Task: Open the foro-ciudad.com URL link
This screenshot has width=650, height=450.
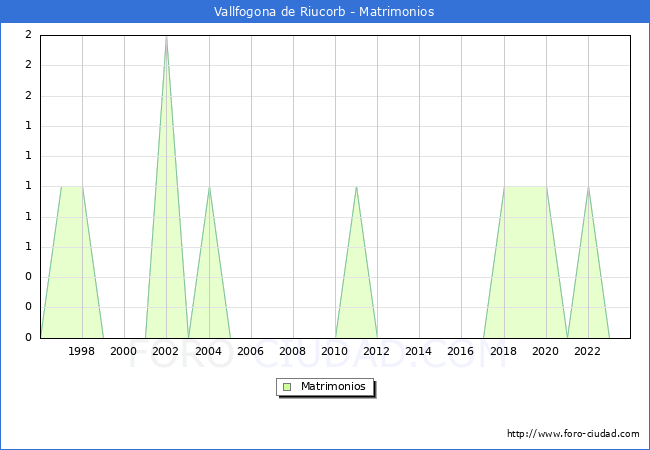Action: coord(573,434)
